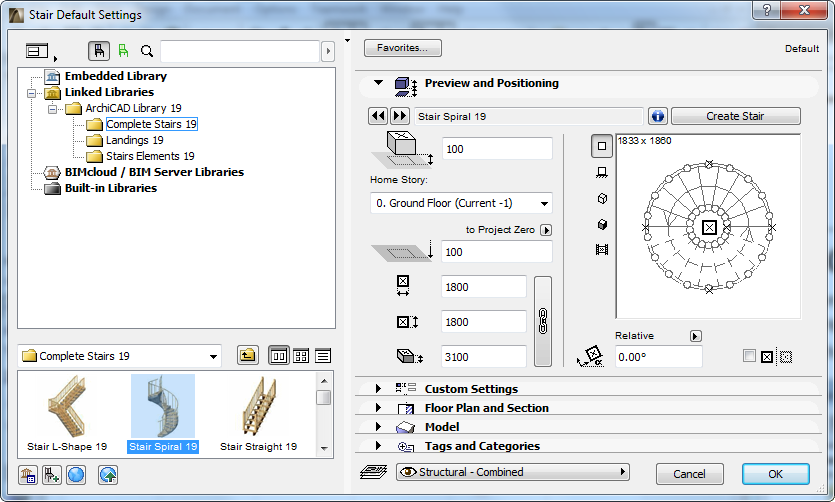The width and height of the screenshot is (835, 502).
Task: Select Embedded Library in the tree
Action: pyautogui.click(x=116, y=76)
